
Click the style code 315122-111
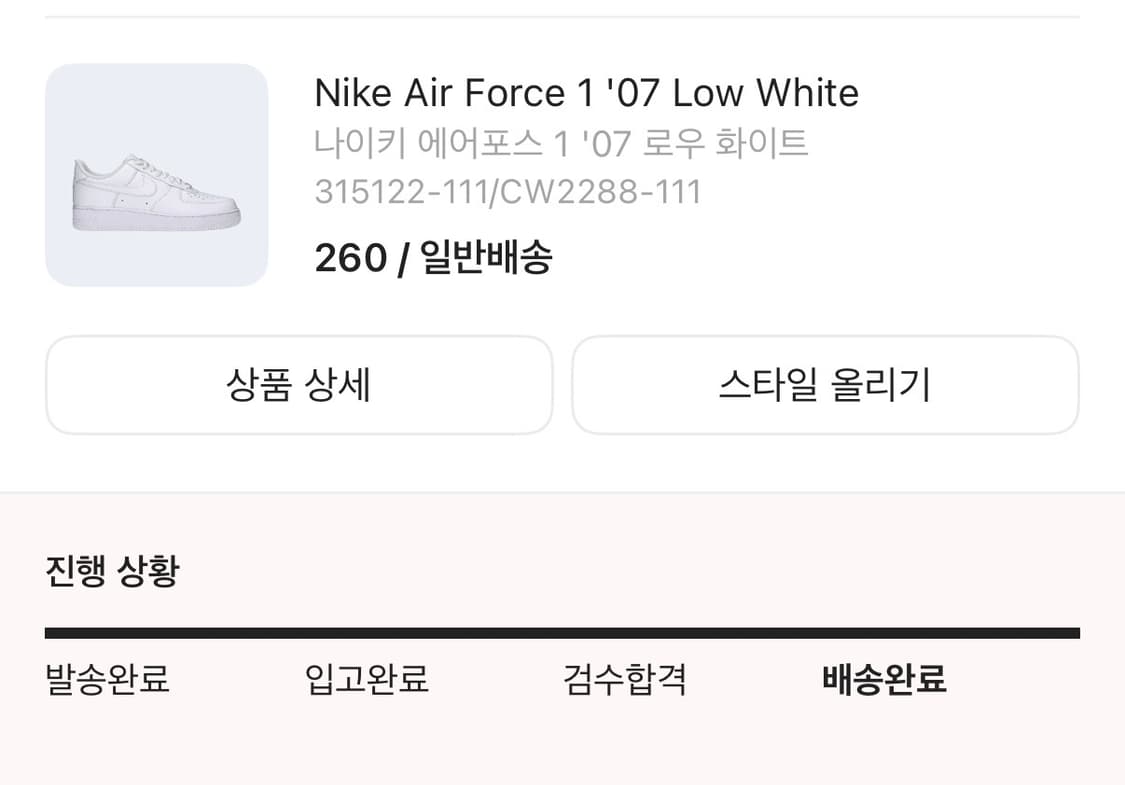tap(398, 191)
